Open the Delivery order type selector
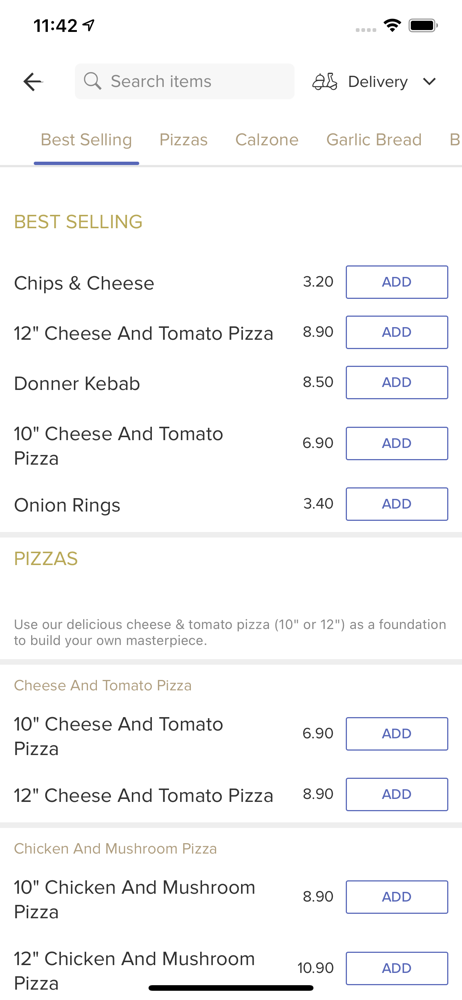462x1000 pixels. point(374,82)
